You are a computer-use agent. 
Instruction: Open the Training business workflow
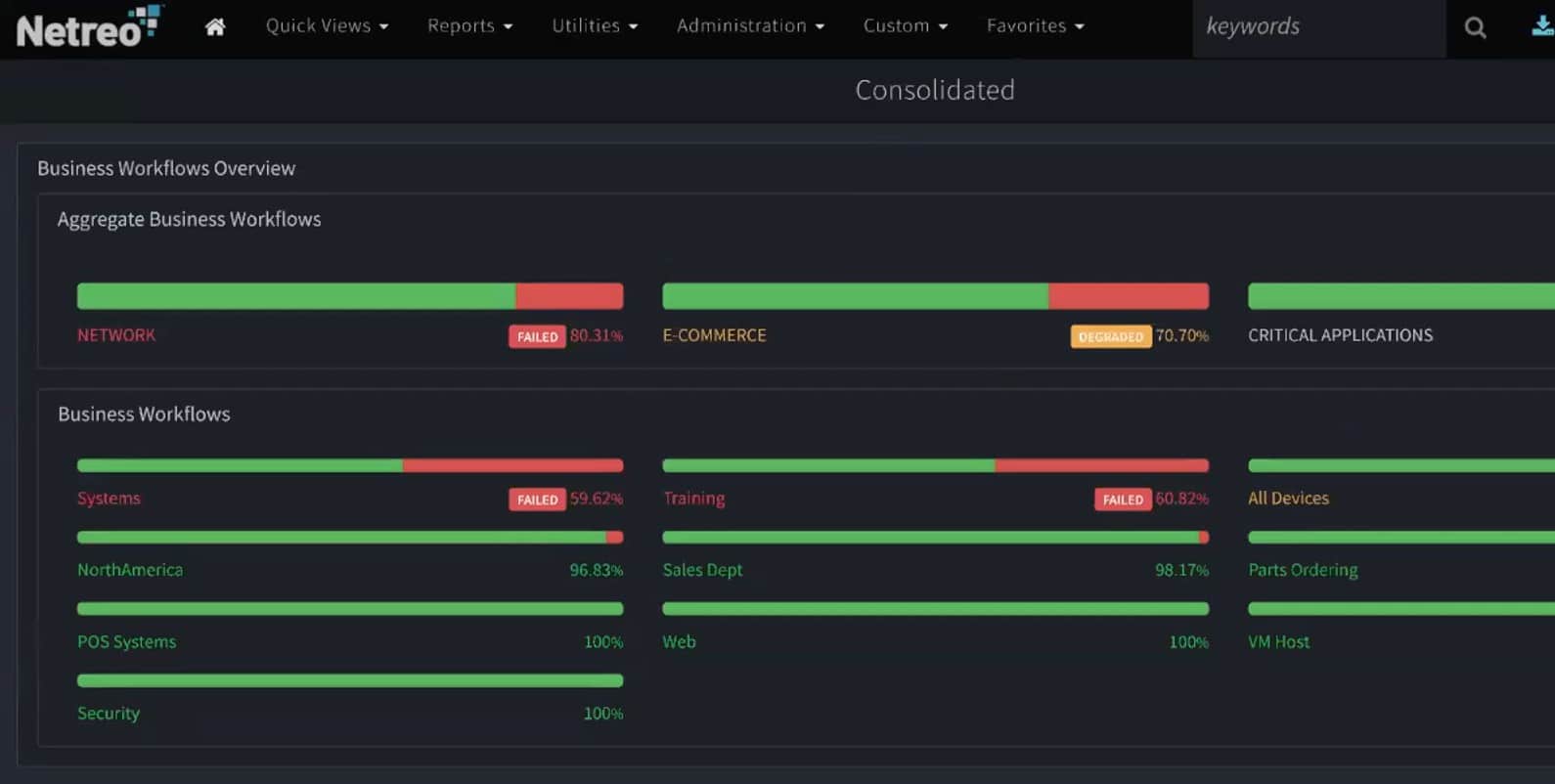tap(693, 499)
